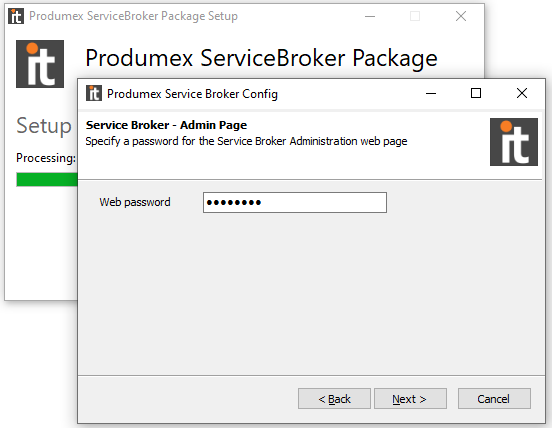Click the password instruction description text
This screenshot has width=552, height=428.
pyautogui.click(x=246, y=141)
